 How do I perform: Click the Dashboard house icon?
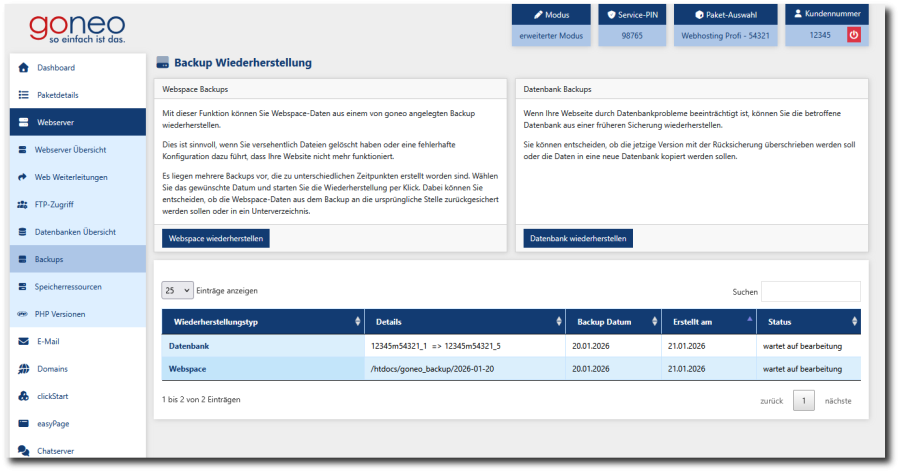coord(24,68)
